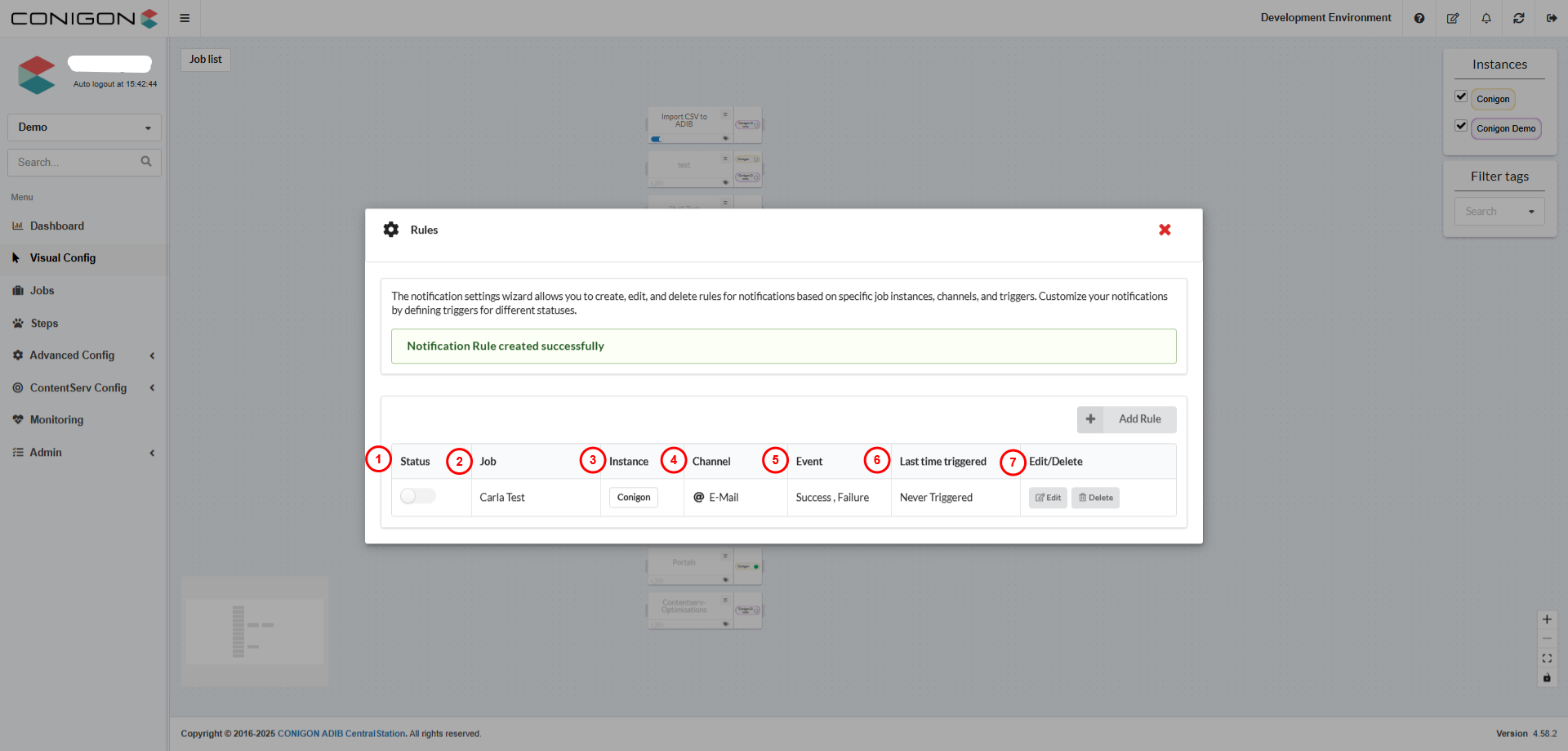1568x751 pixels.
Task: Expand the Advanced Config submenu
Action: coord(83,355)
